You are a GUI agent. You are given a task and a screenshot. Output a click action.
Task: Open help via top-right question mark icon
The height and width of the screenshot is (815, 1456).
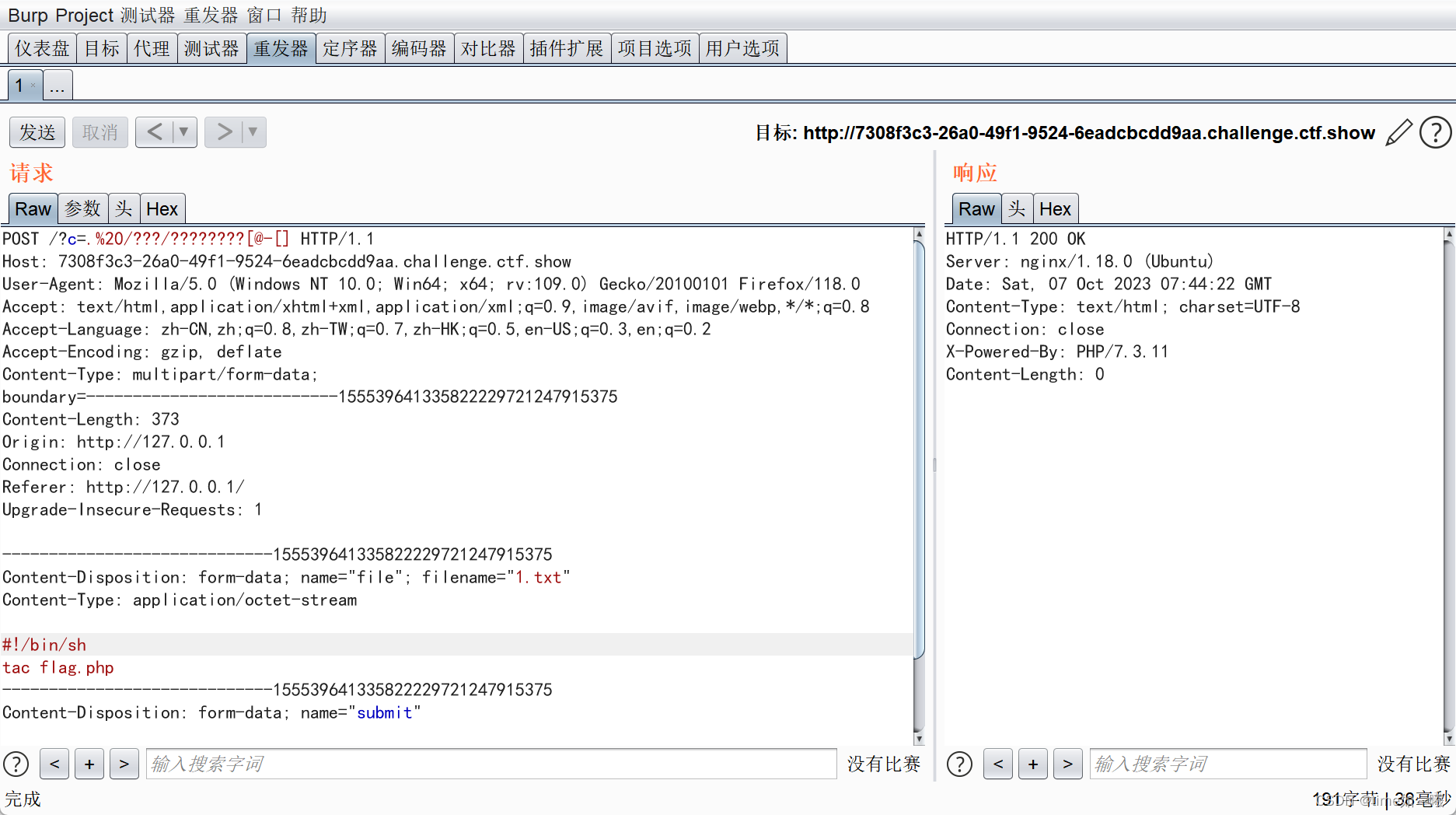point(1435,132)
